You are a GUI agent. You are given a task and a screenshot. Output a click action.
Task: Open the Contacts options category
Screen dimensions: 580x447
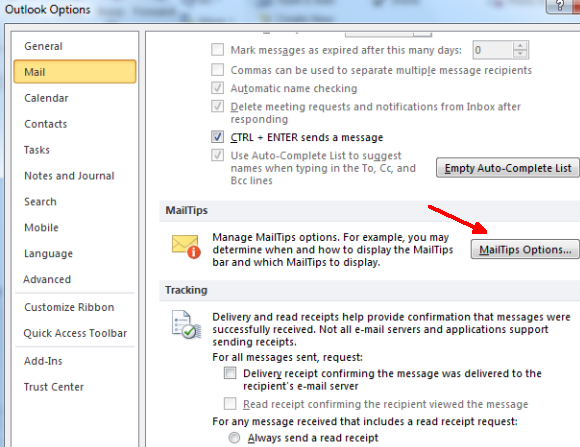(x=45, y=124)
